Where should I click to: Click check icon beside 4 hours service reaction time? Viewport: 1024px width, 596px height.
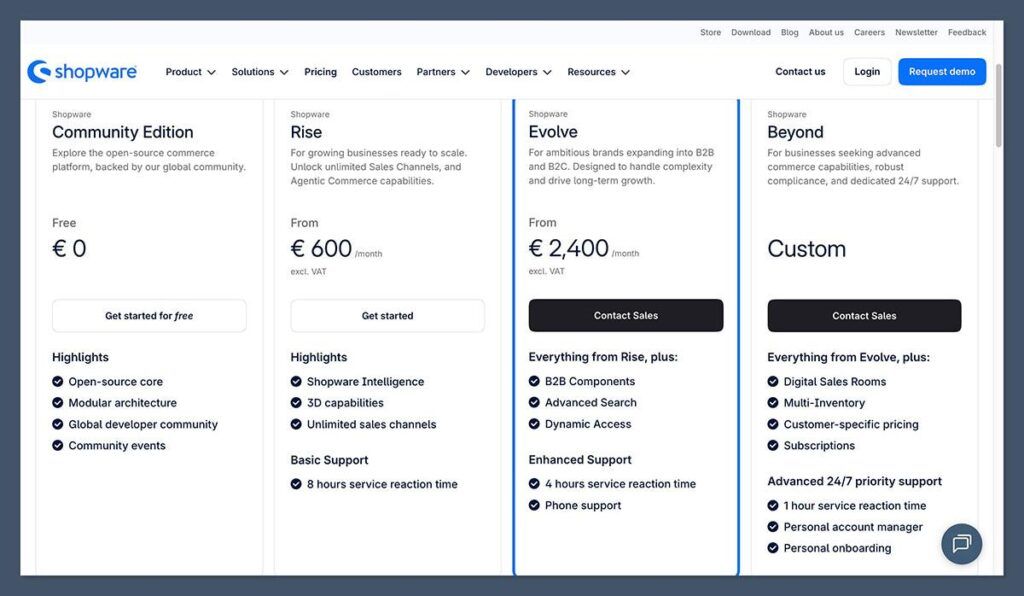tap(534, 484)
